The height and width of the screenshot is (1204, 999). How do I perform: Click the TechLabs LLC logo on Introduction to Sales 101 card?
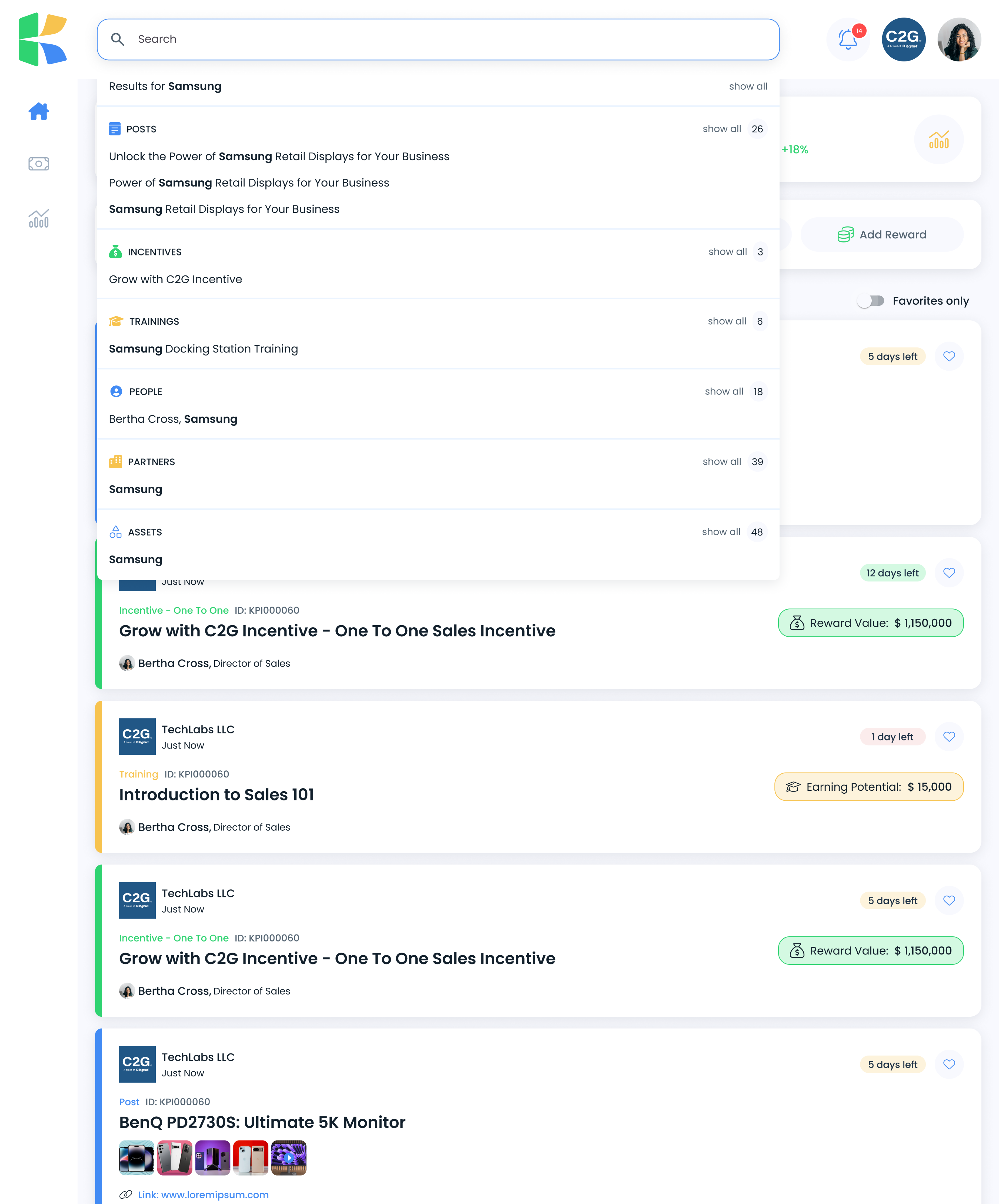137,737
